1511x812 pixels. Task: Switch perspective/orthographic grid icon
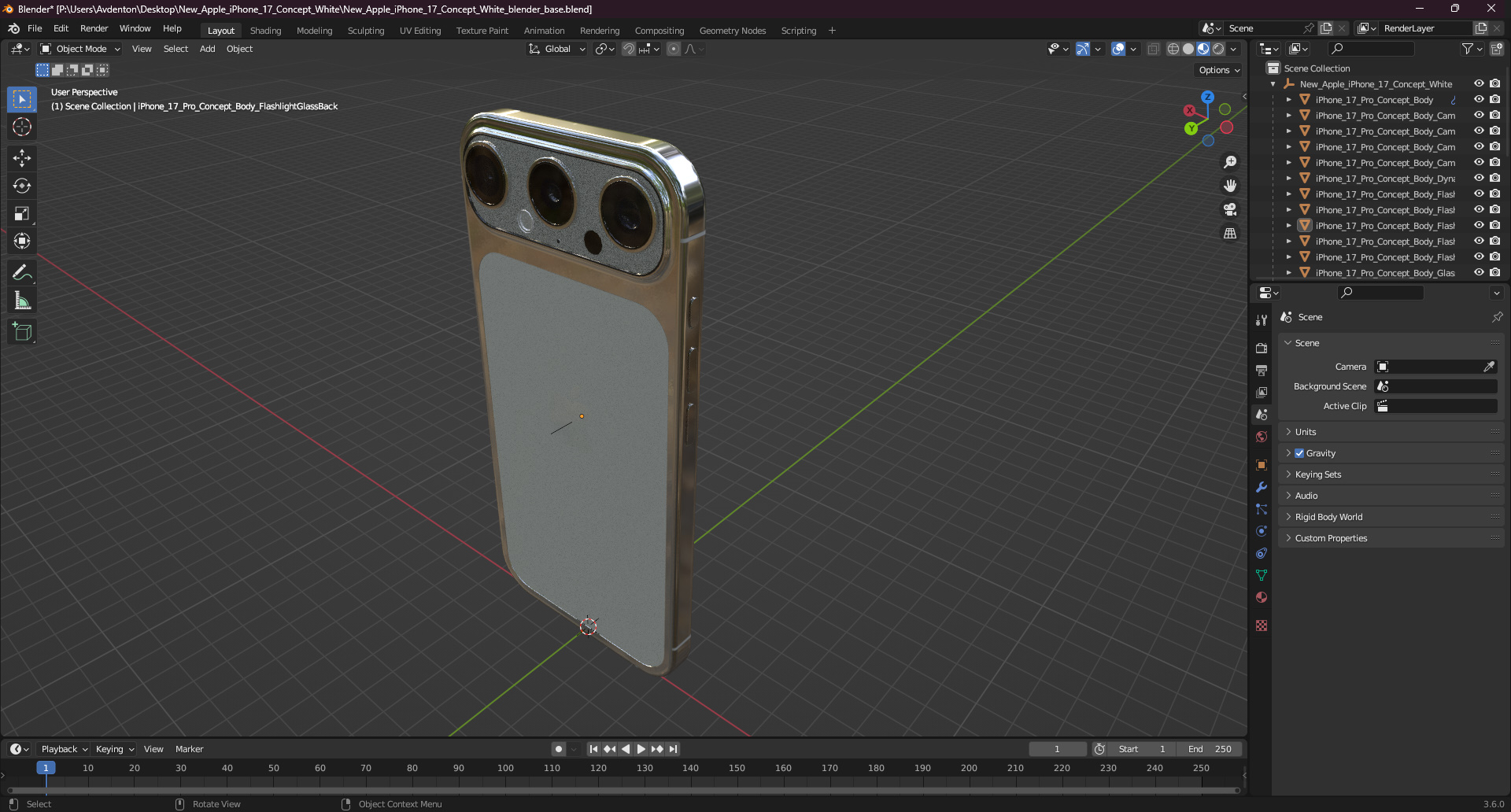1230,233
